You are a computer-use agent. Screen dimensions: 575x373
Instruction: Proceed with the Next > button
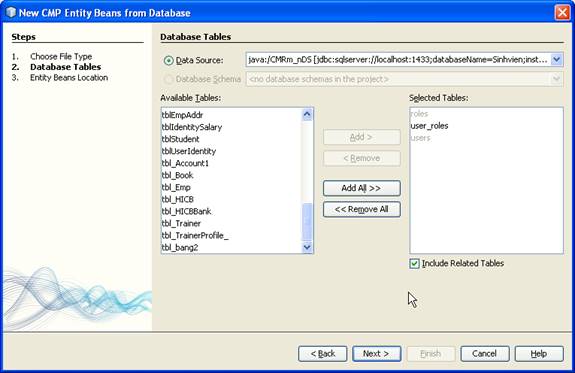coord(377,354)
